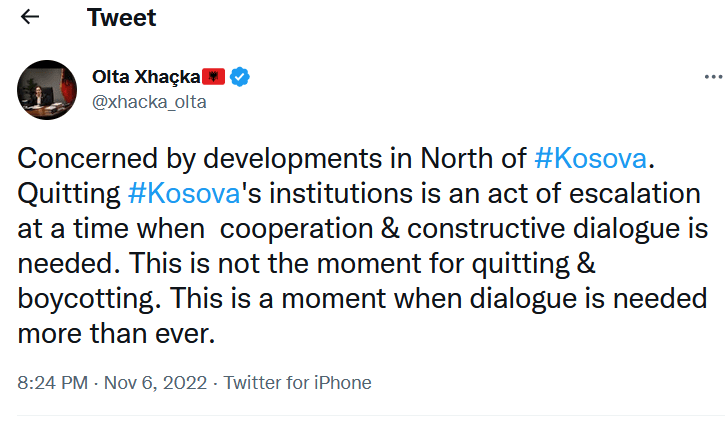Click the phrase 'more than ever'
Viewport: 726px width, 441px height.
click(116, 336)
